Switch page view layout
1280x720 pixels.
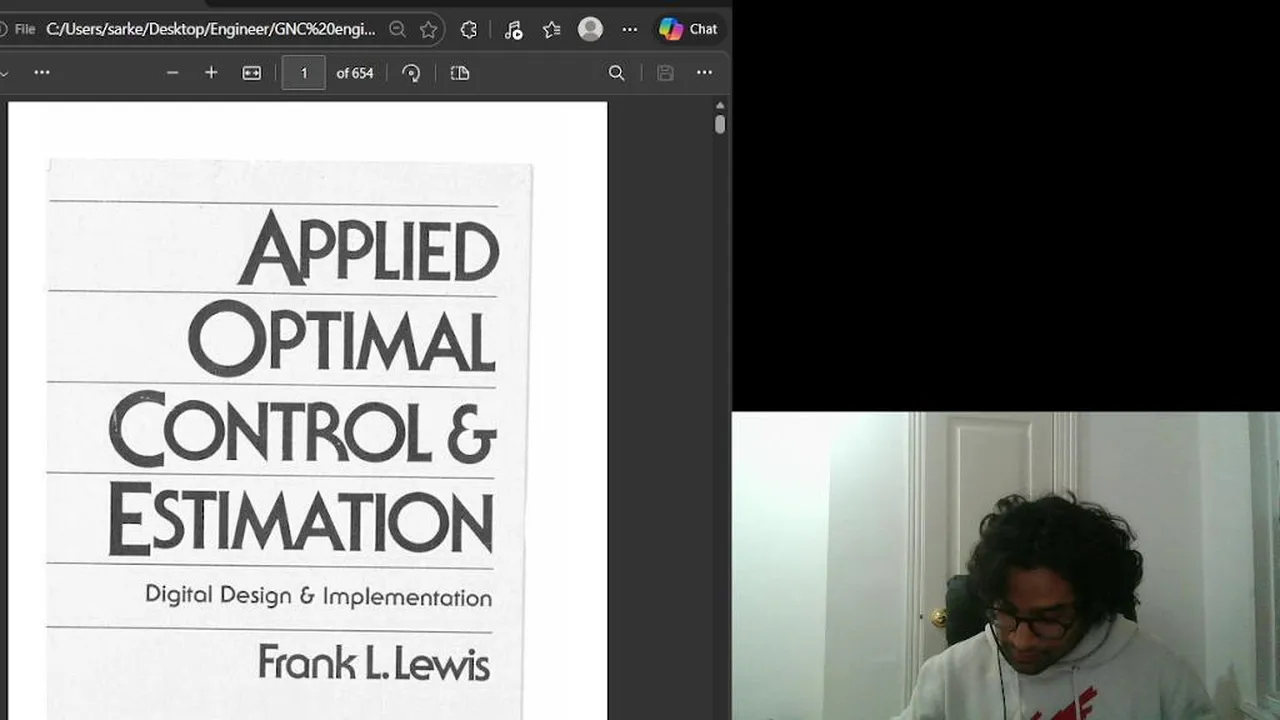tap(460, 73)
